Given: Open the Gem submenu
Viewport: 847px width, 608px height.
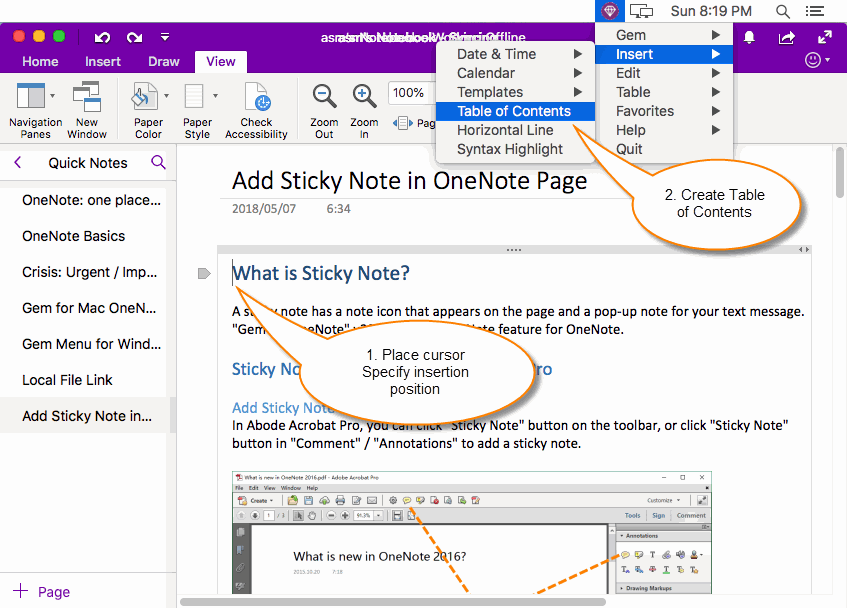Looking at the screenshot, I should pos(664,35).
